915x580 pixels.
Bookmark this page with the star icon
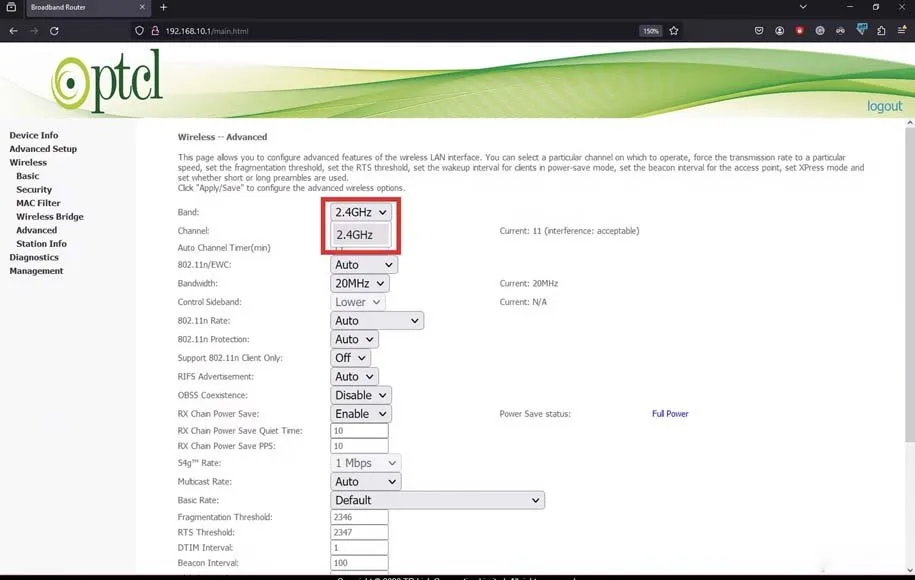(x=674, y=31)
